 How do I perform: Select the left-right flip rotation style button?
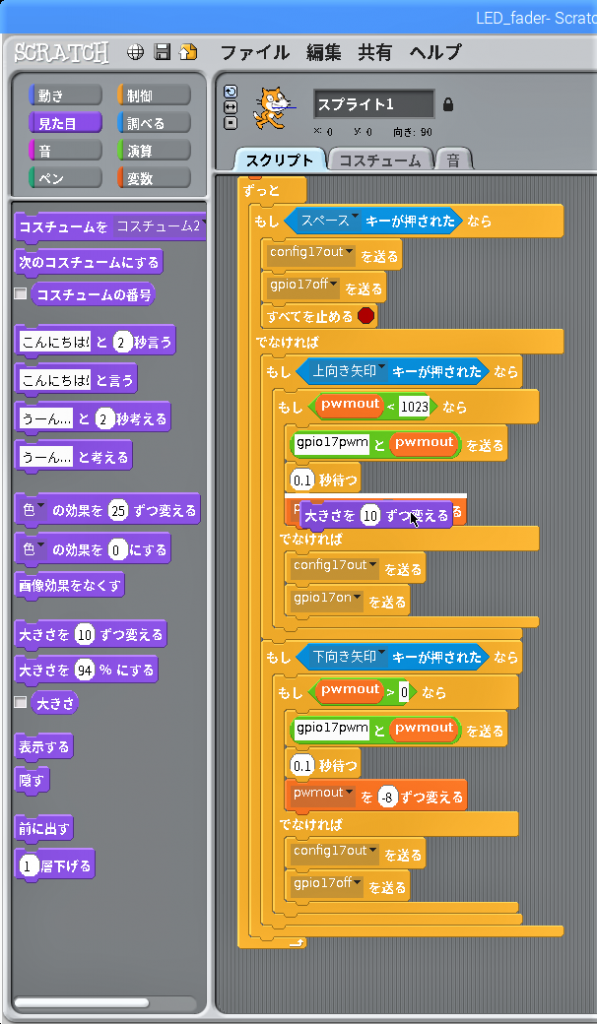coord(231,107)
